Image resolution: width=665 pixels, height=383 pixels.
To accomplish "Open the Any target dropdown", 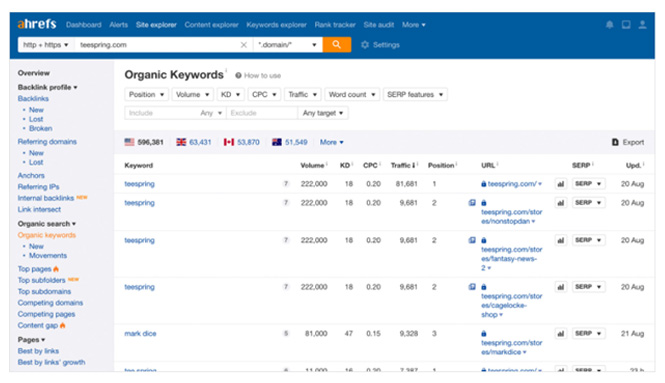I will tap(323, 113).
